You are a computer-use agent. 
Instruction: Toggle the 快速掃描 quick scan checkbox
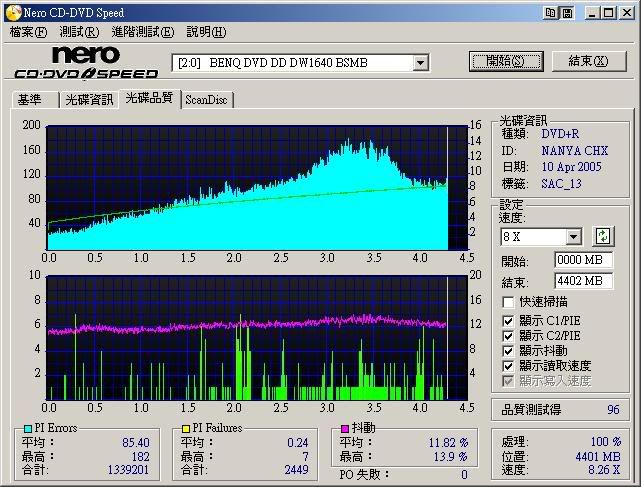coord(508,302)
